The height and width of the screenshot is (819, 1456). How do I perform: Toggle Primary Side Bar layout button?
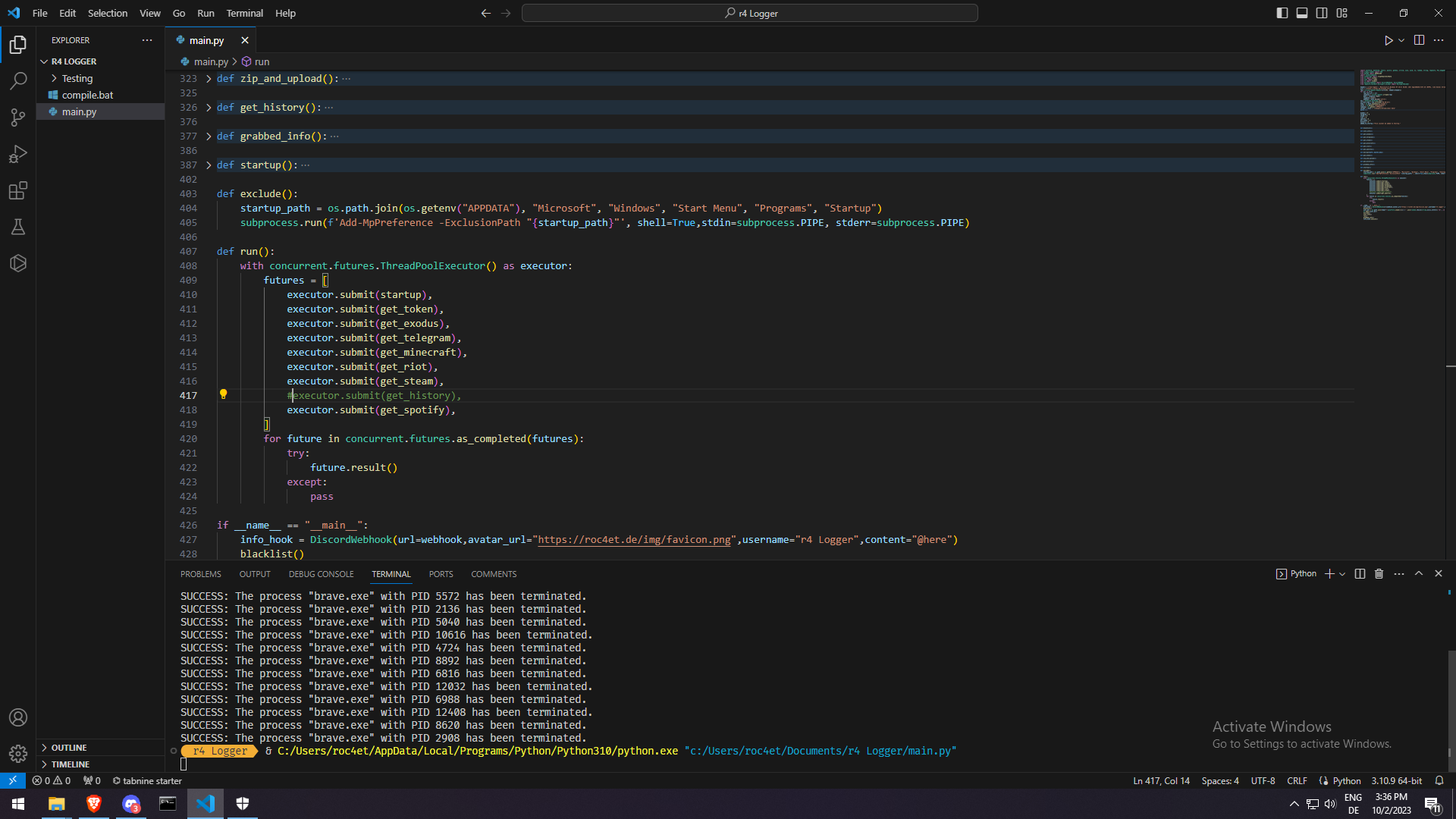tap(1282, 13)
